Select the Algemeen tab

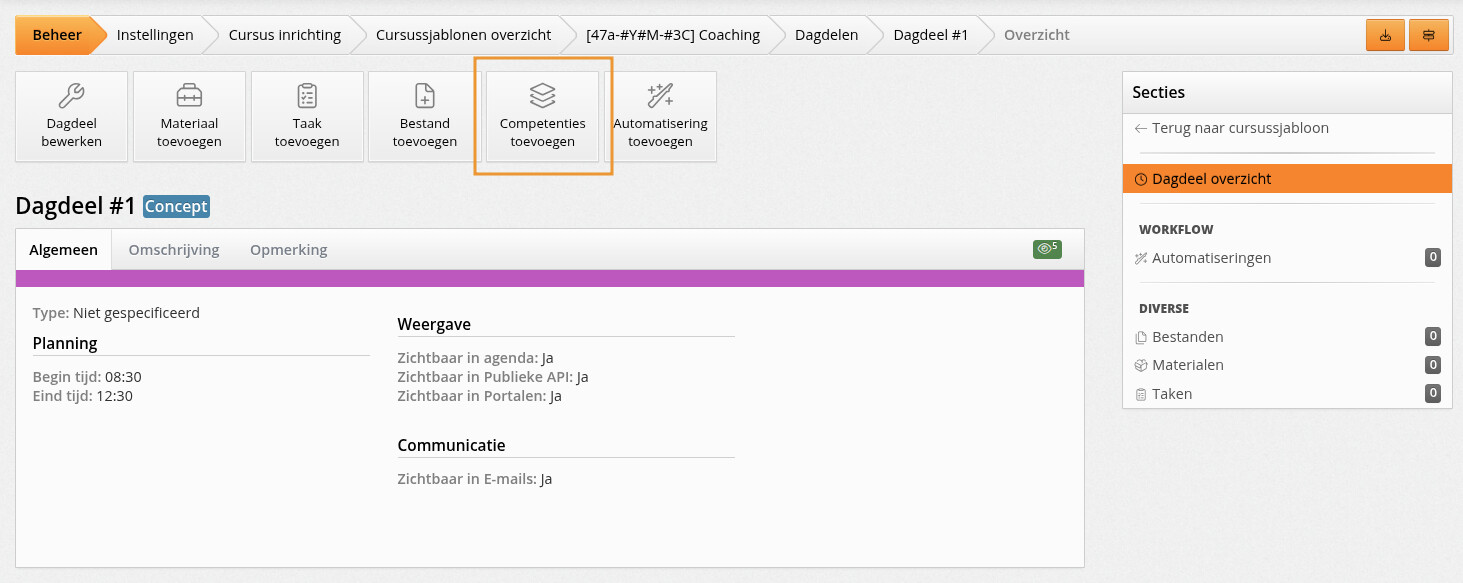point(64,250)
